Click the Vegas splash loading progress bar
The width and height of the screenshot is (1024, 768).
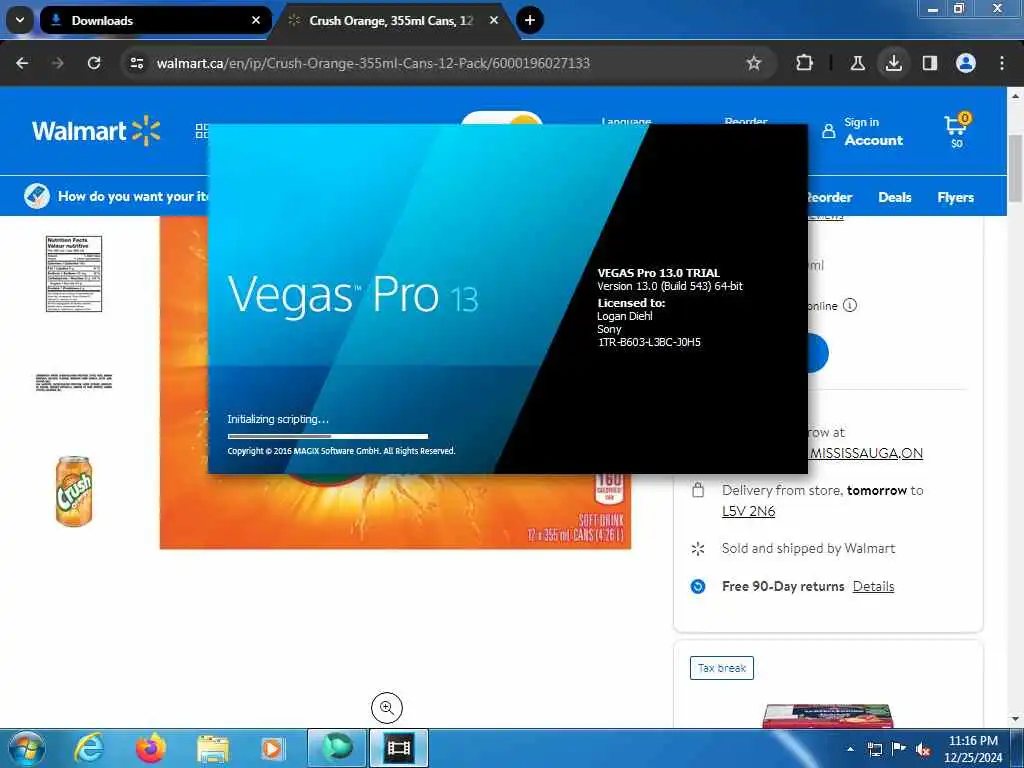tap(328, 436)
